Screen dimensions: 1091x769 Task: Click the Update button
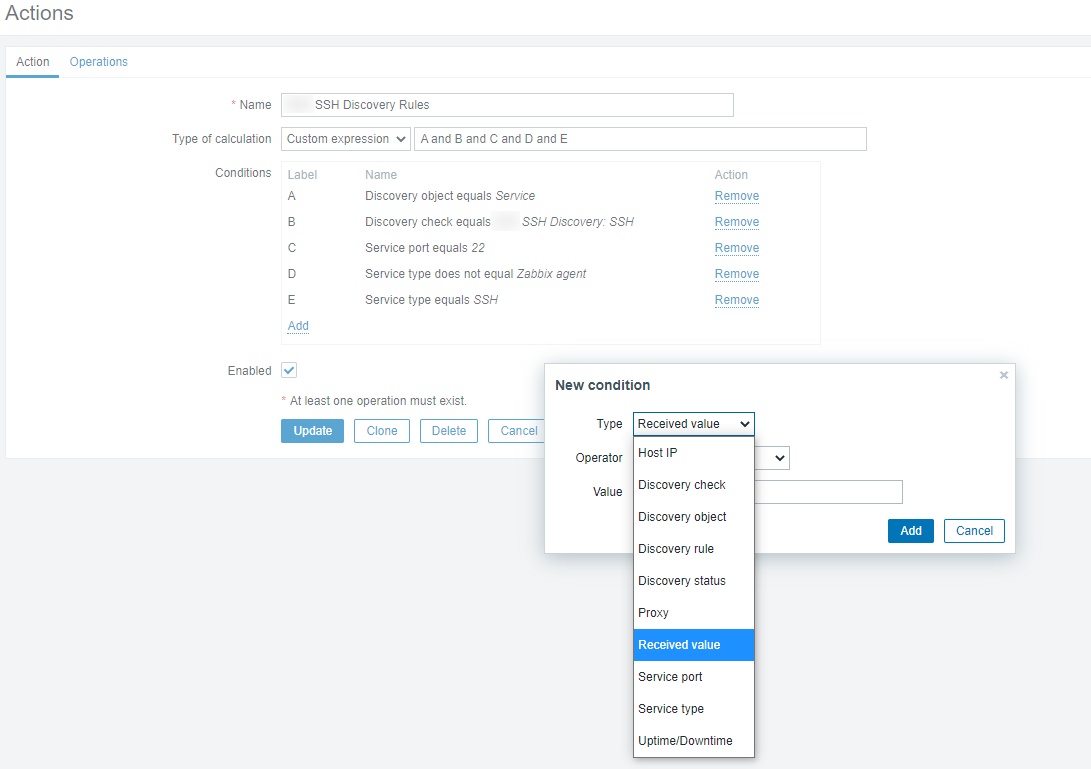(312, 431)
